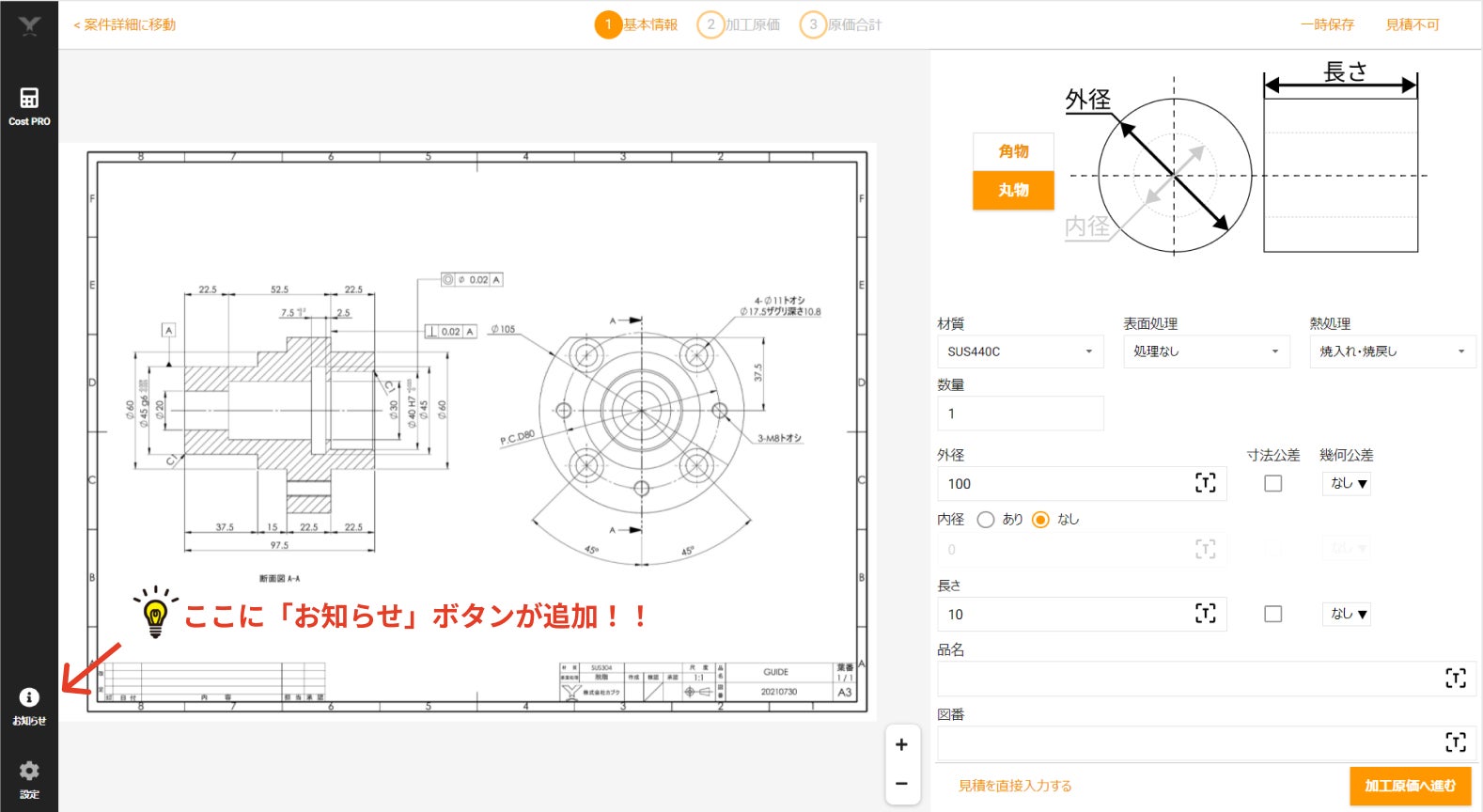The height and width of the screenshot is (812, 1483).
Task: Go to step 3 原価合計 tab
Action: click(x=841, y=24)
